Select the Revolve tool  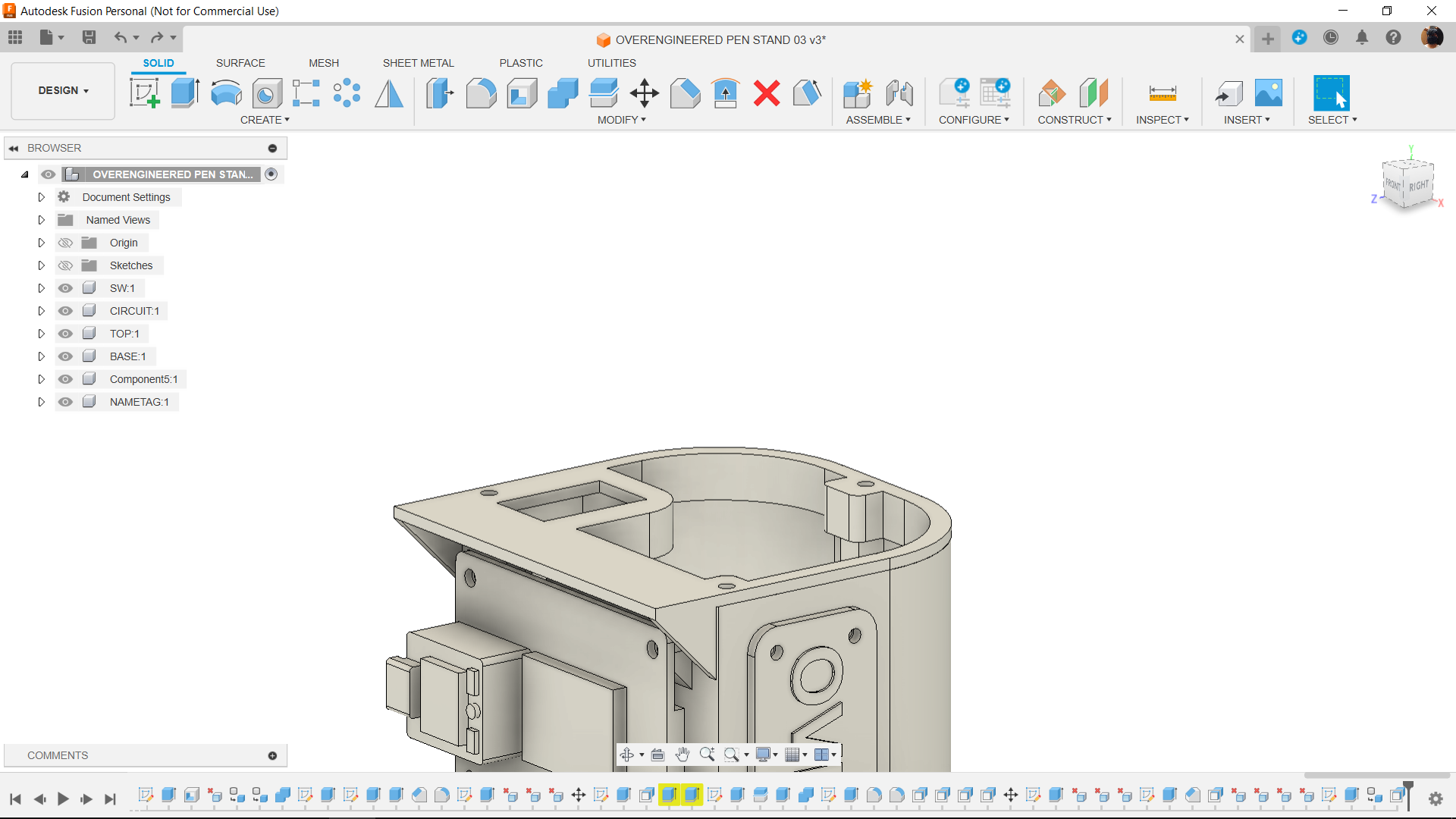(x=226, y=93)
